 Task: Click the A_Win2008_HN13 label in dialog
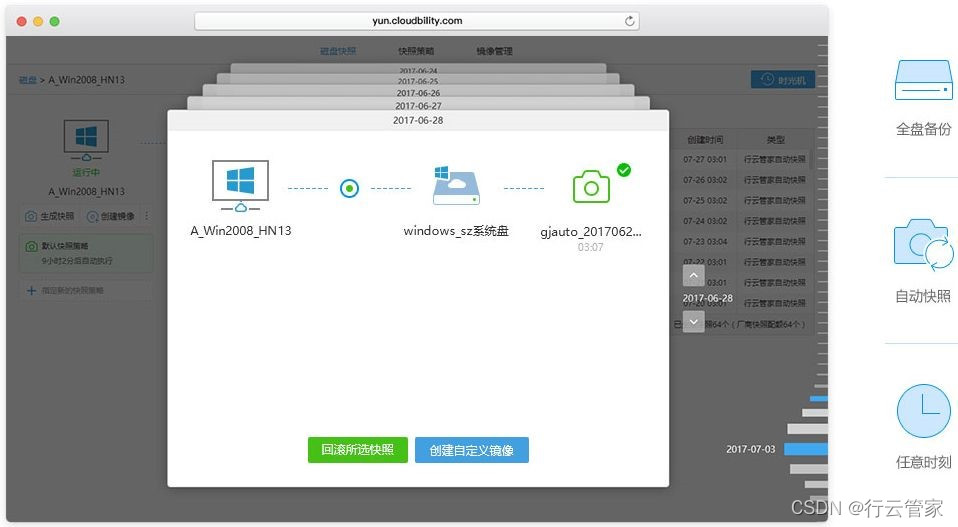click(x=241, y=231)
